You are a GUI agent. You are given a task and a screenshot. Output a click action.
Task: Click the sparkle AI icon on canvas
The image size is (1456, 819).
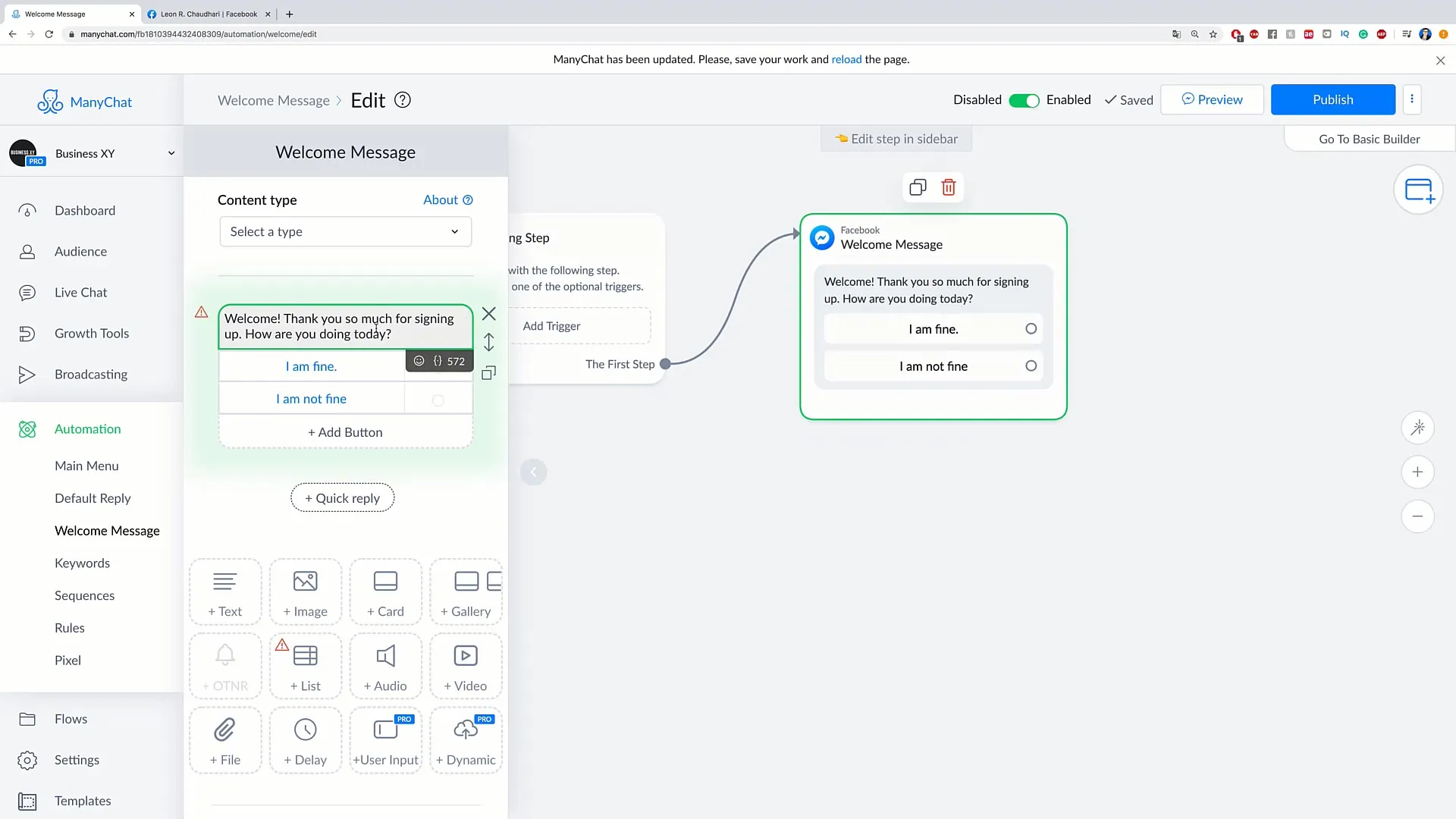[x=1419, y=428]
